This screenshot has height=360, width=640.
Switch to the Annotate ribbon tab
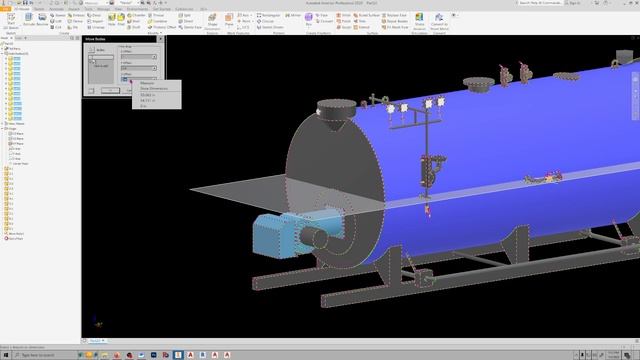(x=56, y=9)
